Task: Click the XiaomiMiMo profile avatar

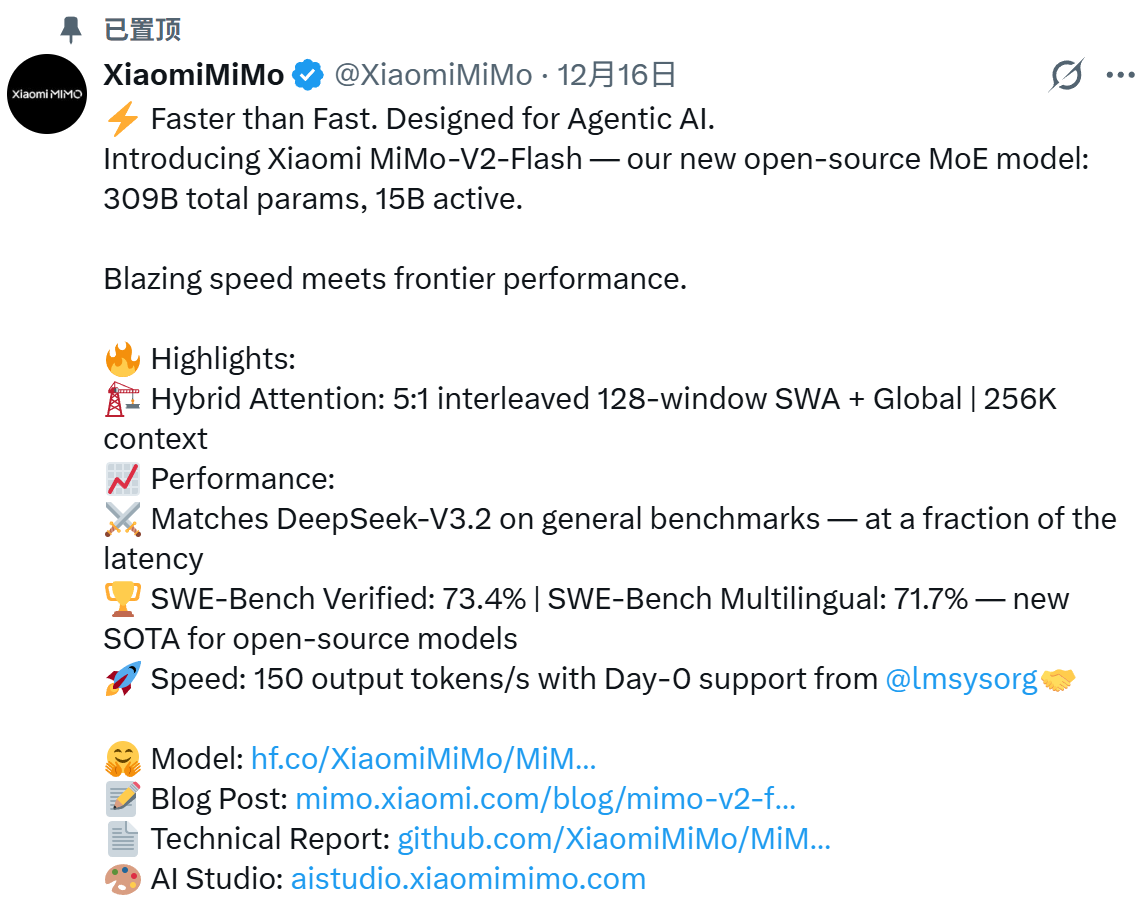Action: [x=47, y=94]
